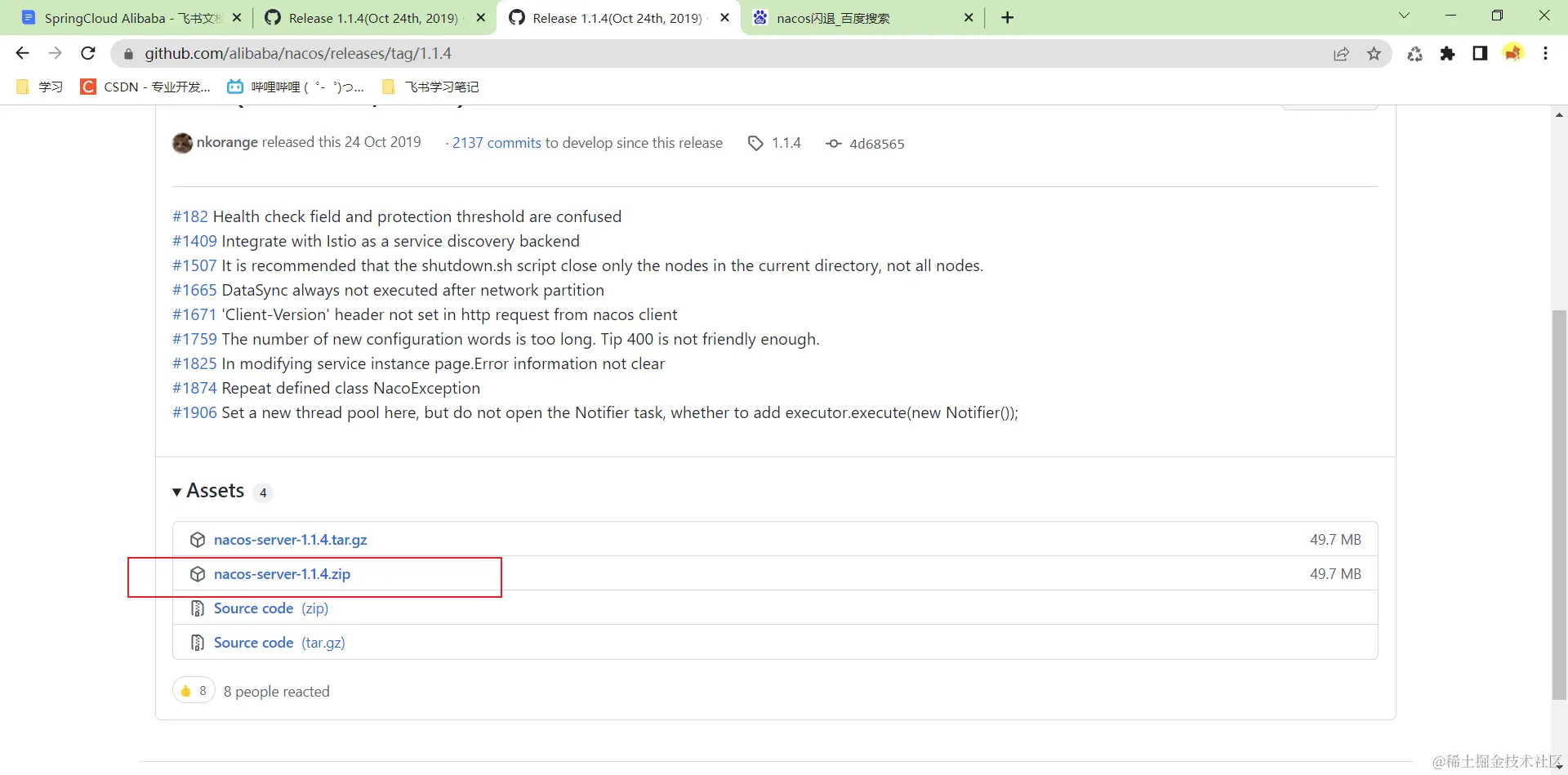Close the SpringCloud Alibaba tab
The width and height of the screenshot is (1568, 775).
[237, 18]
